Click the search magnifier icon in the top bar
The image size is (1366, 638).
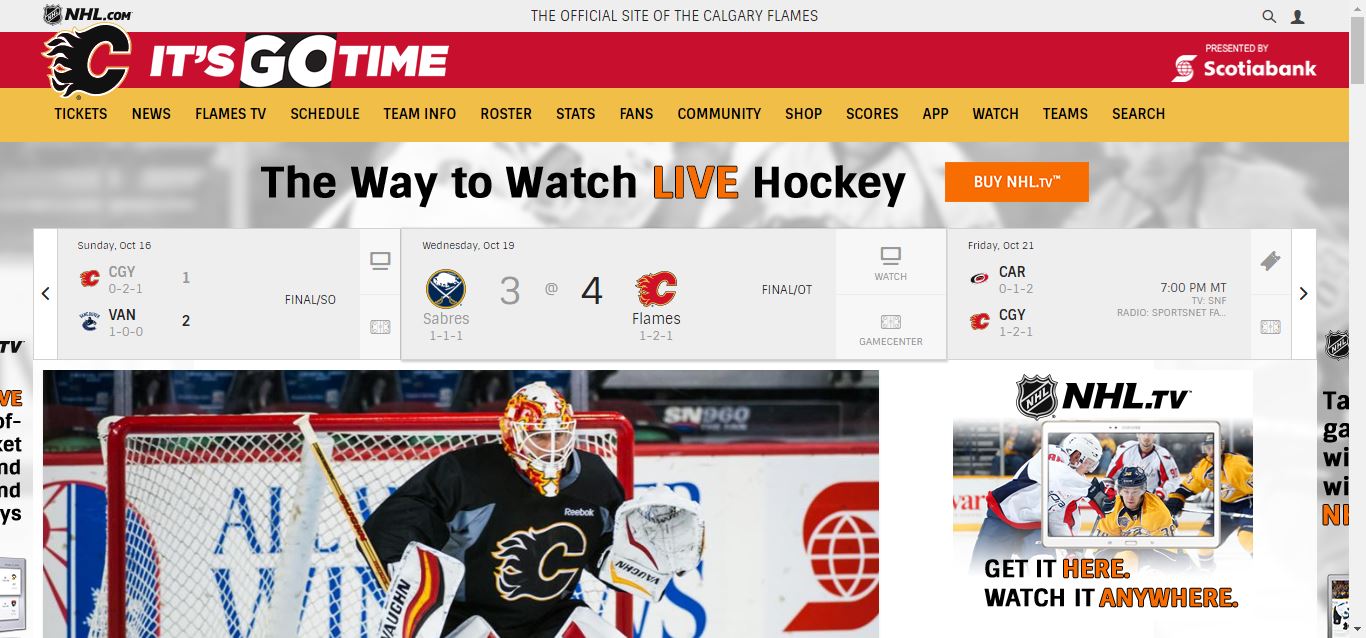[1269, 16]
